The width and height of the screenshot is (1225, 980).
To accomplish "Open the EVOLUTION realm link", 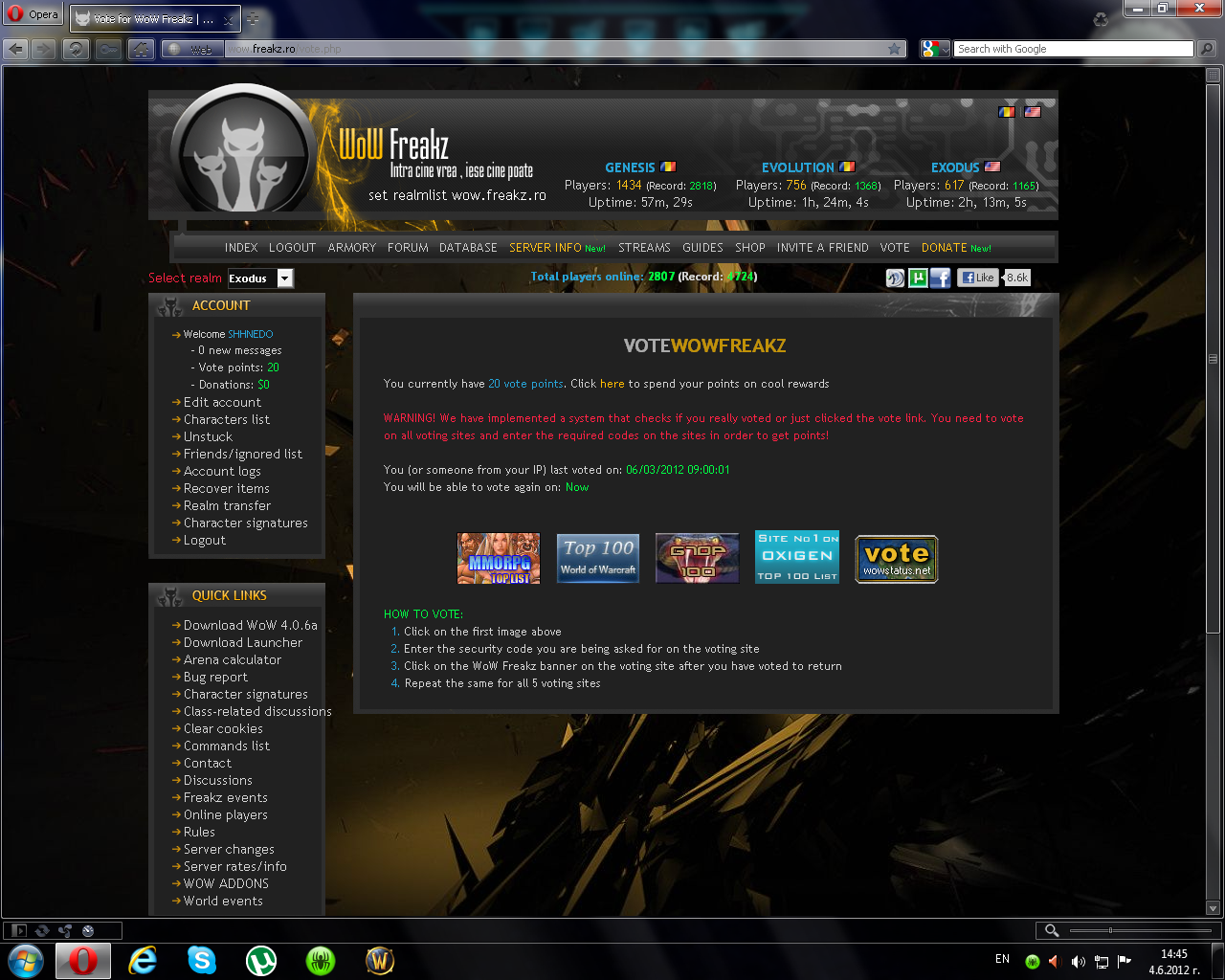I will tap(797, 167).
